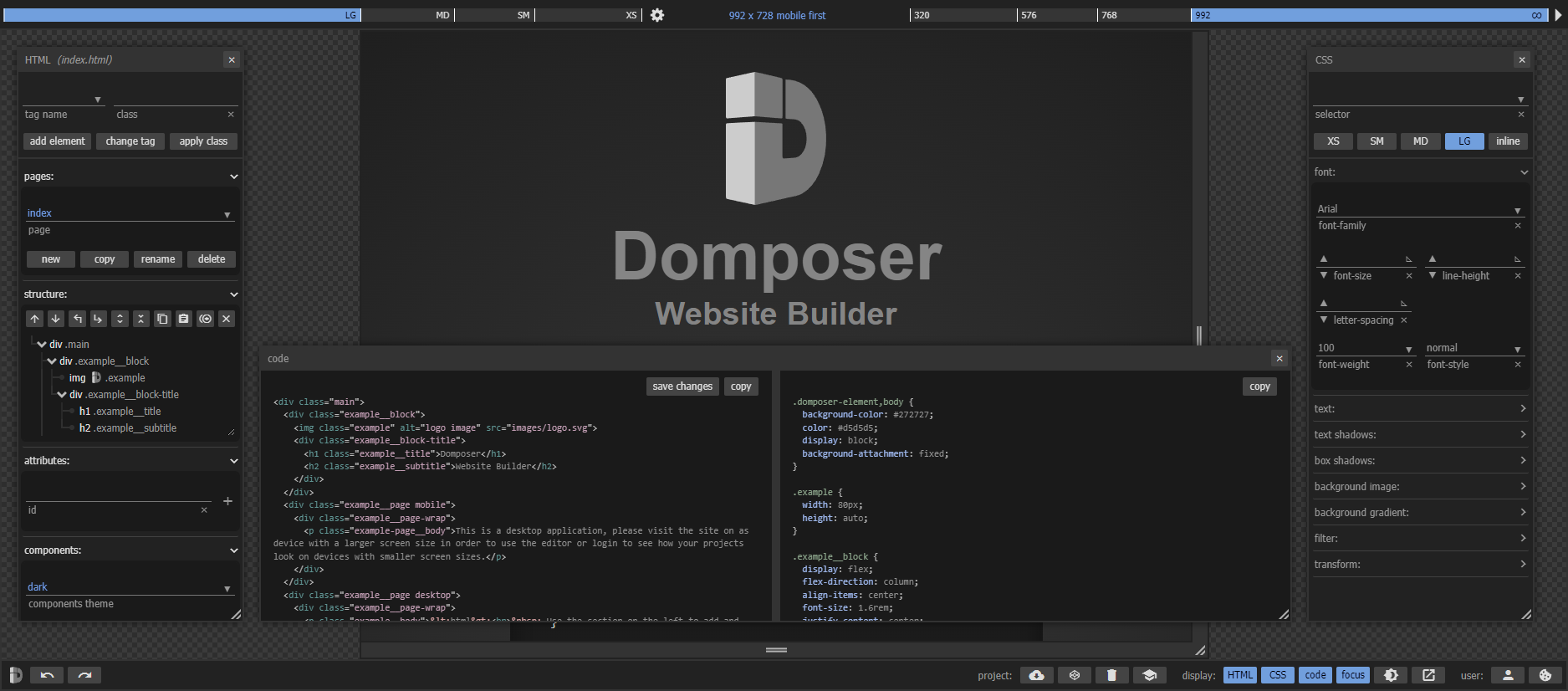This screenshot has width=1568, height=691.
Task: Expand the text section in CSS panel
Action: 1420,409
